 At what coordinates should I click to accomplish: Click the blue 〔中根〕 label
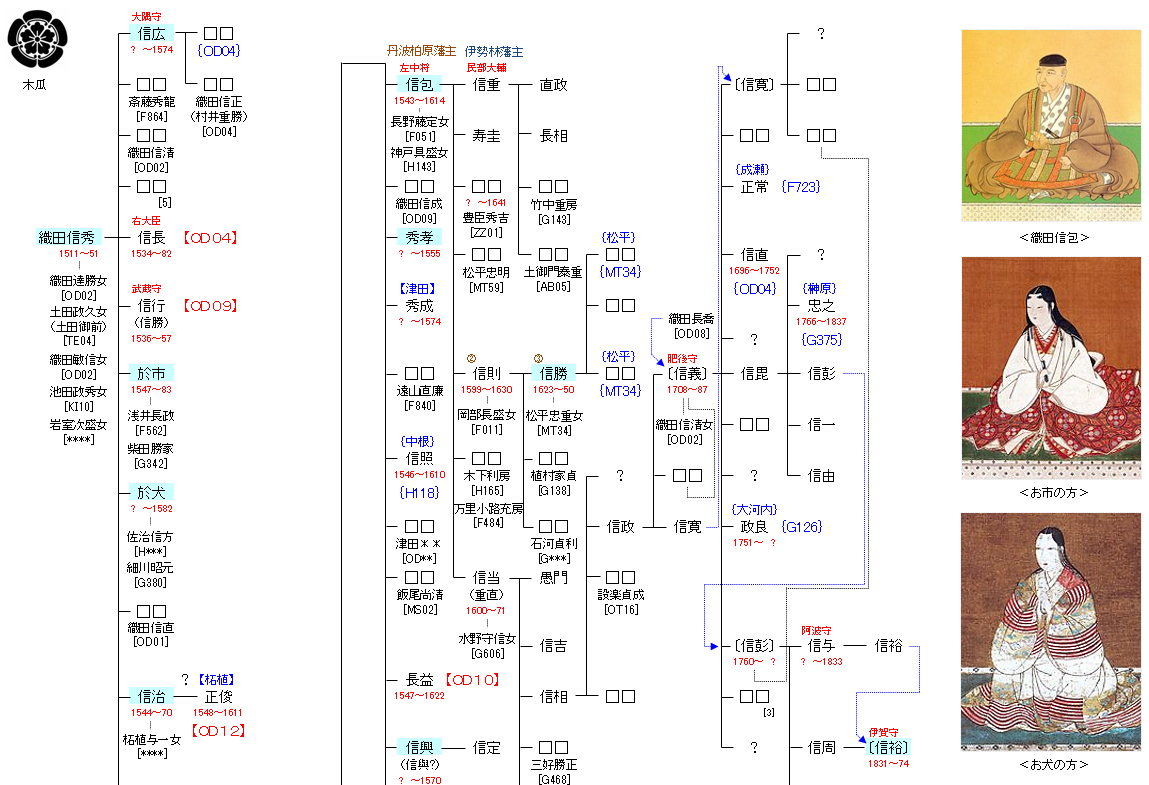point(418,441)
